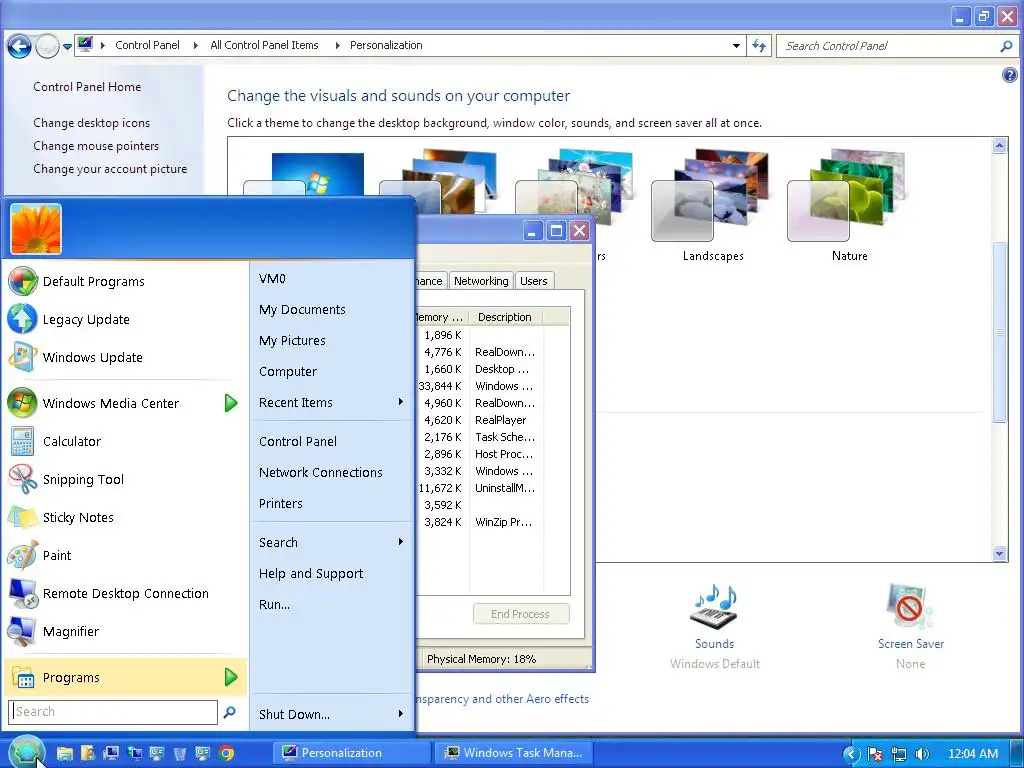Go back in the Control Panel window
The height and width of the screenshot is (768, 1024).
pyautogui.click(x=19, y=46)
